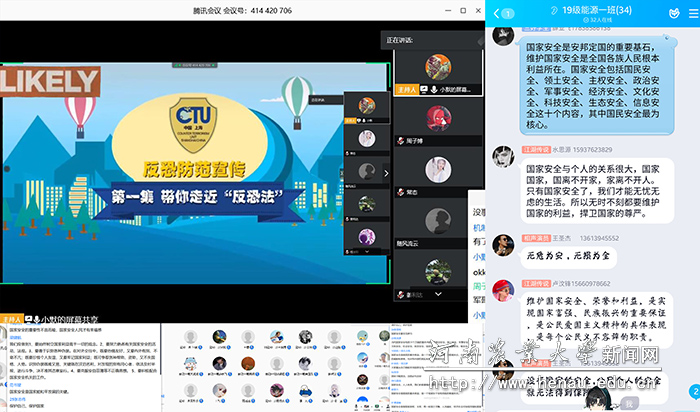Select the blue message bubble starting 国家安全是安邦定国
700x412 pixels.
point(597,85)
